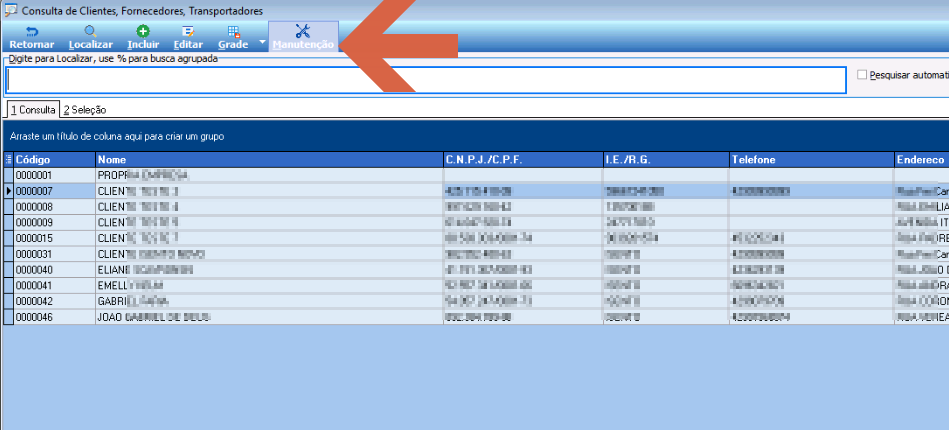Enable Pesquisar automaticamente checkbox
This screenshot has height=430, width=949.
[x=862, y=75]
